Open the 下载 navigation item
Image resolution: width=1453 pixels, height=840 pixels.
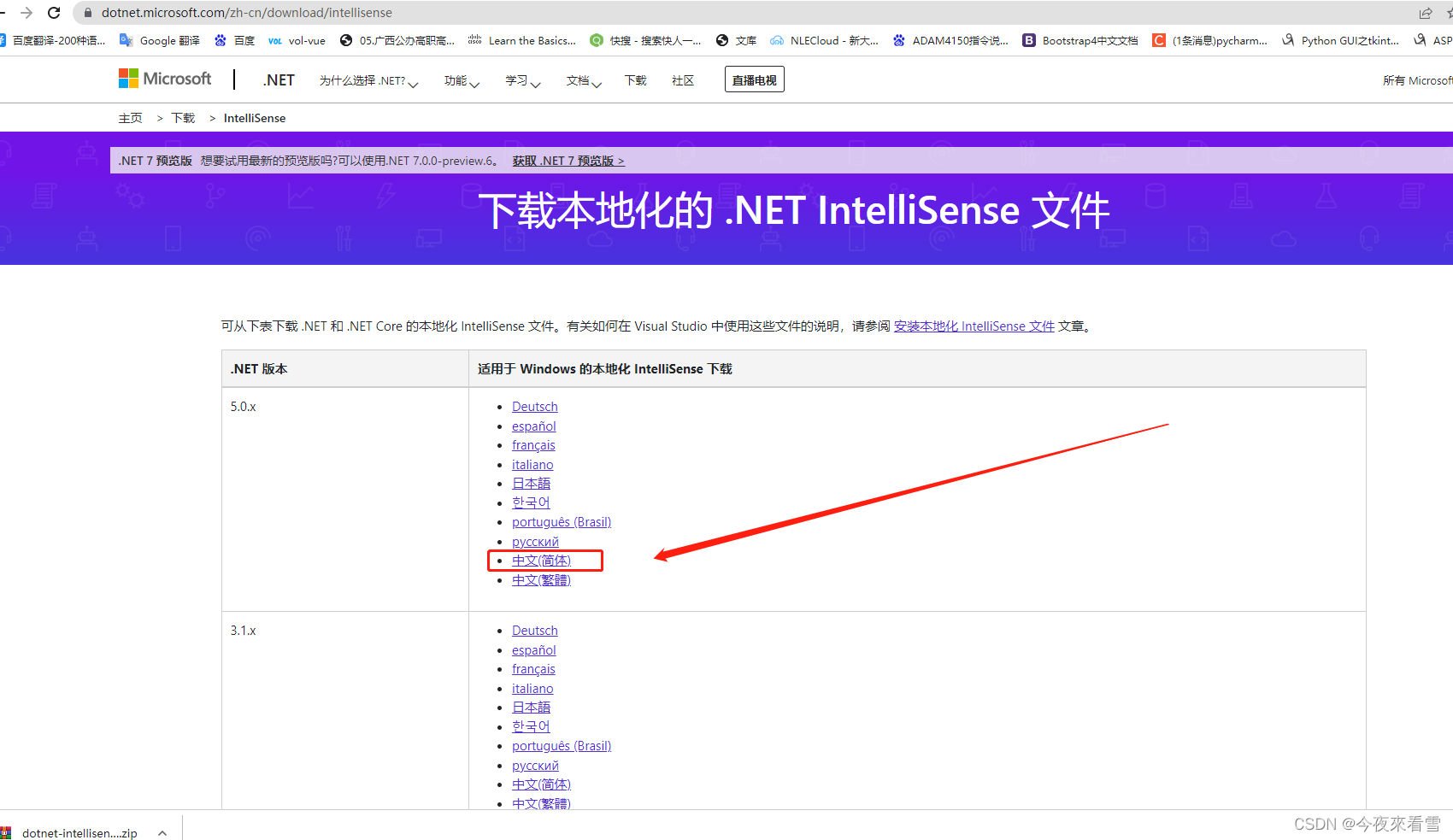[635, 80]
